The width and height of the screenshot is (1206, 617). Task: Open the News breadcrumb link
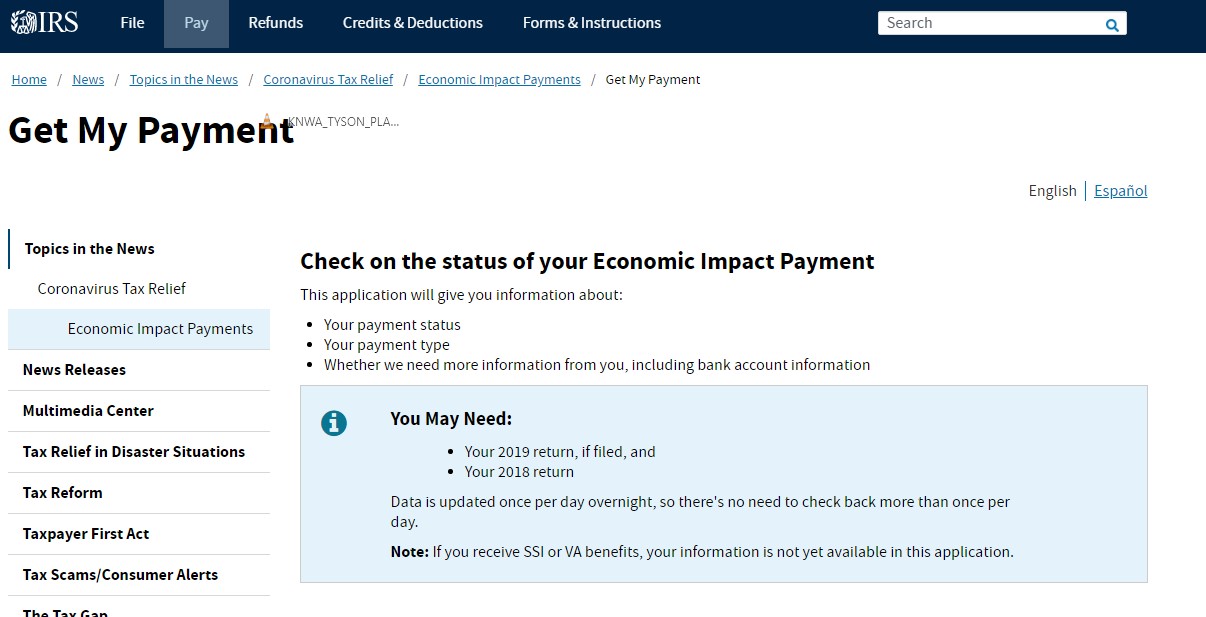pos(88,80)
